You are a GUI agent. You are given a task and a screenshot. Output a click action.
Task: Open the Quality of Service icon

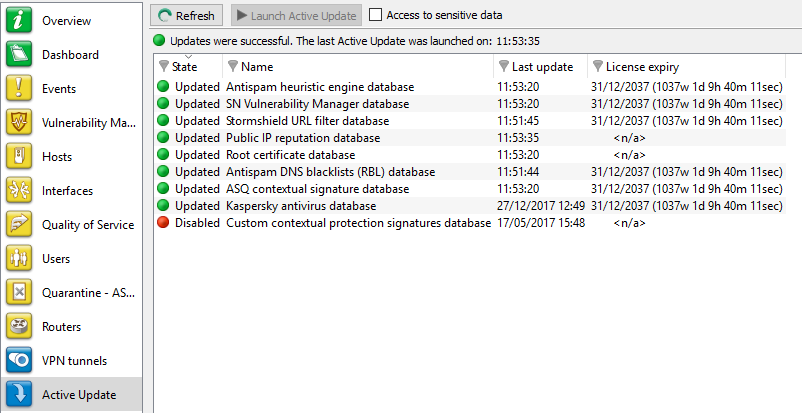[x=19, y=225]
